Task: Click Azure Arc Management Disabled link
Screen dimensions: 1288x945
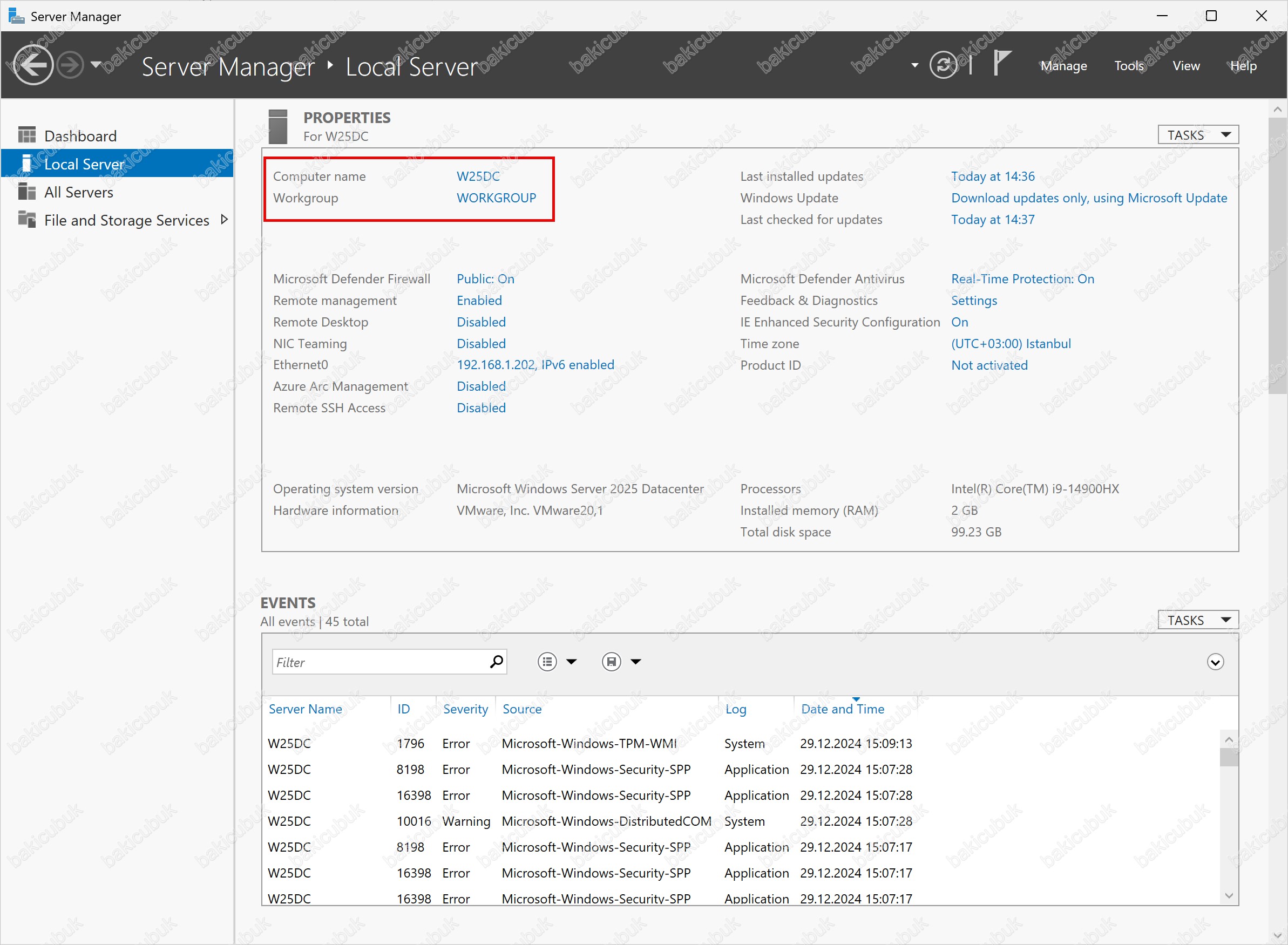Action: pyautogui.click(x=480, y=387)
